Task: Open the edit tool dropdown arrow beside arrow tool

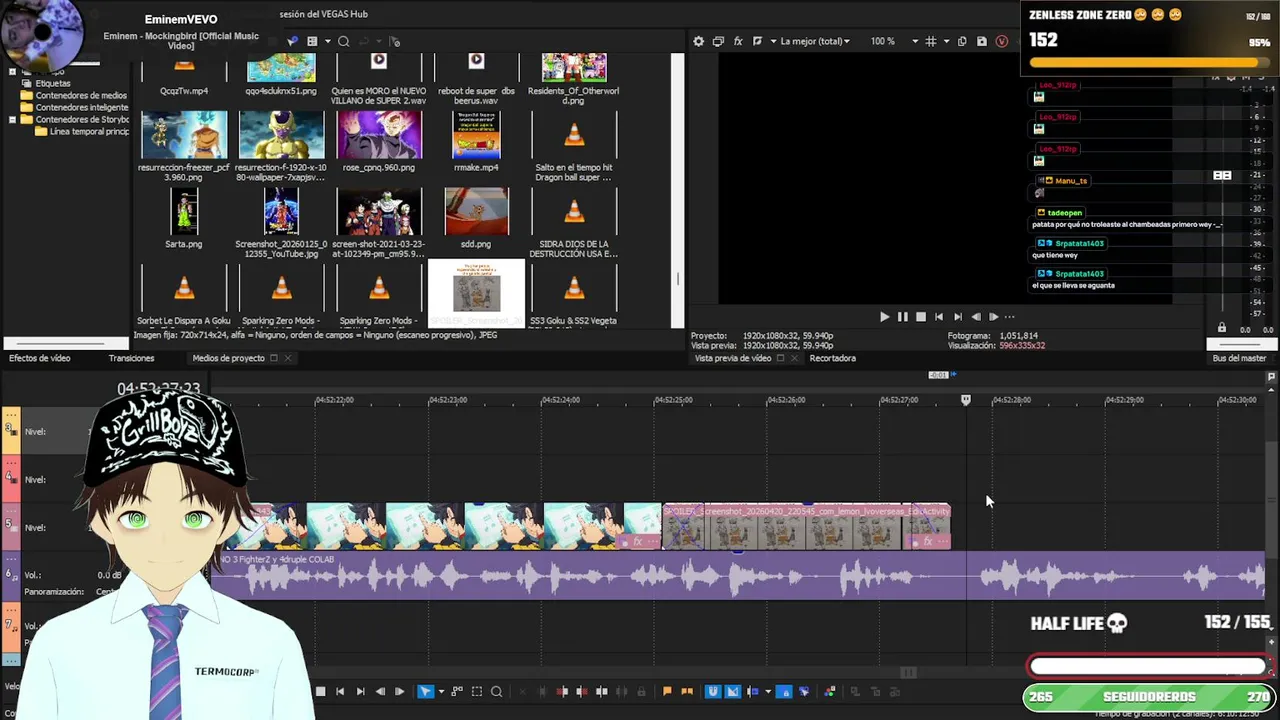Action: point(441,691)
